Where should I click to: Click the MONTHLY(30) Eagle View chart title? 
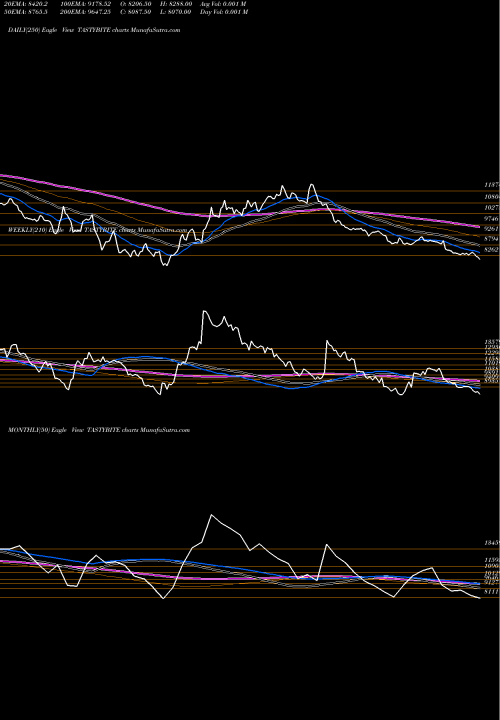(99, 430)
